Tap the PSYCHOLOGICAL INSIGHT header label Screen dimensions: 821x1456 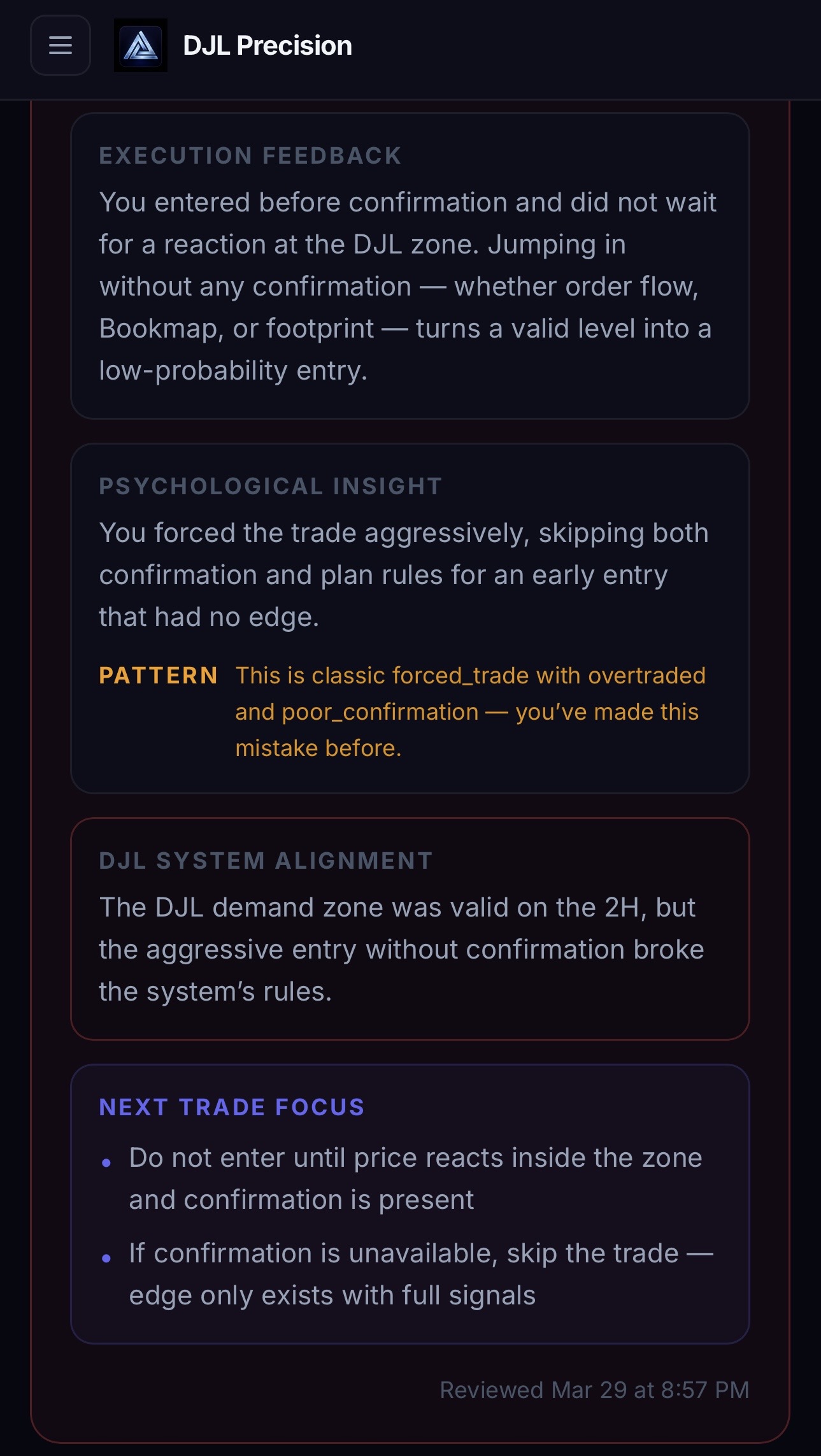[269, 486]
